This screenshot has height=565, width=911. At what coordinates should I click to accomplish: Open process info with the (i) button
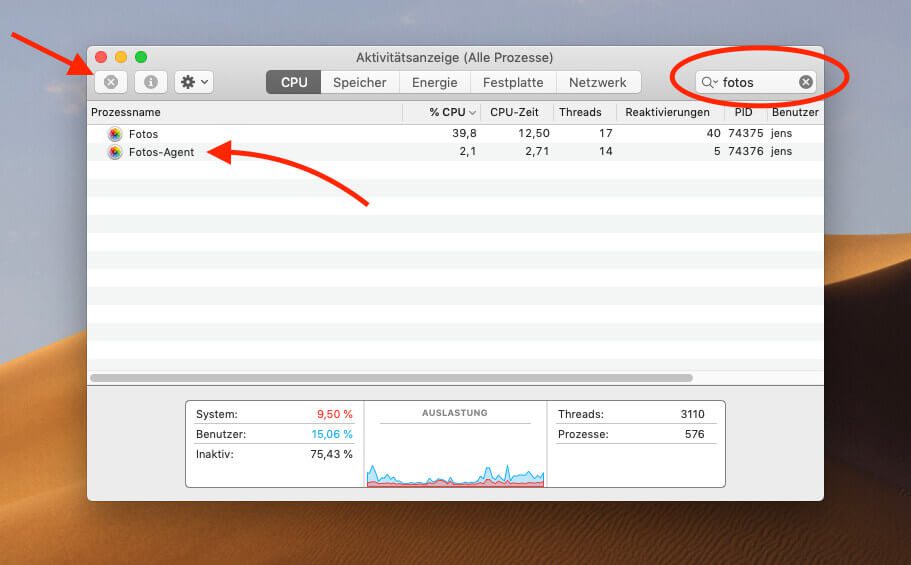[x=151, y=82]
